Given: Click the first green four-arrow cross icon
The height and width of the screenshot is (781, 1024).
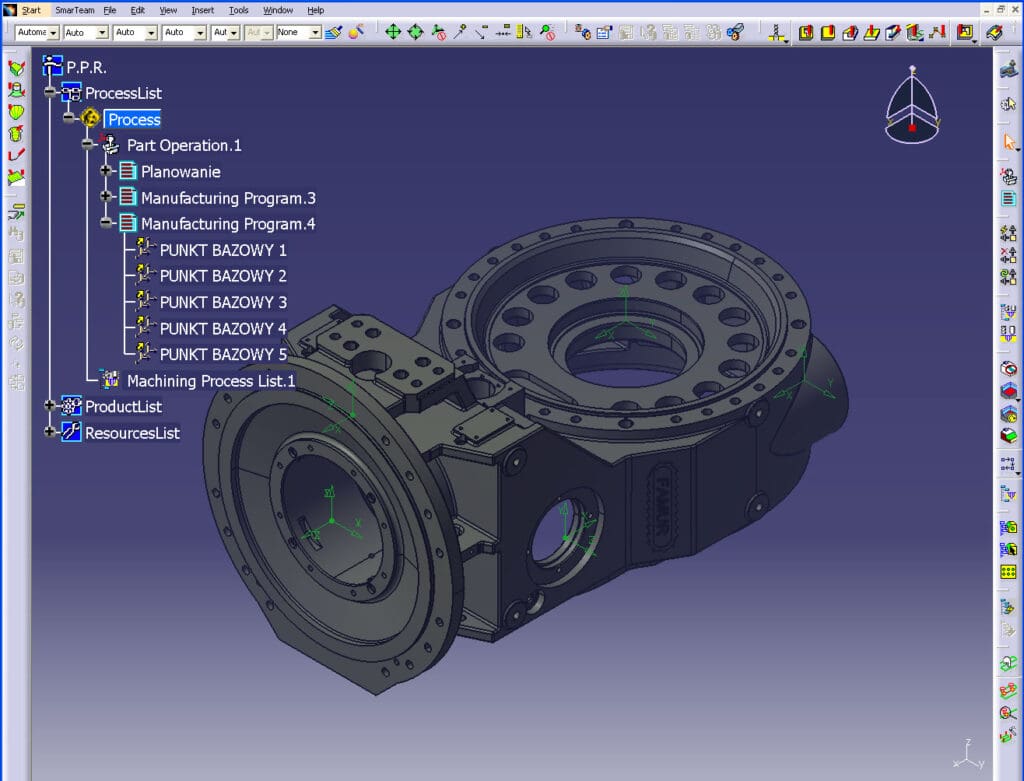Looking at the screenshot, I should click(x=393, y=31).
